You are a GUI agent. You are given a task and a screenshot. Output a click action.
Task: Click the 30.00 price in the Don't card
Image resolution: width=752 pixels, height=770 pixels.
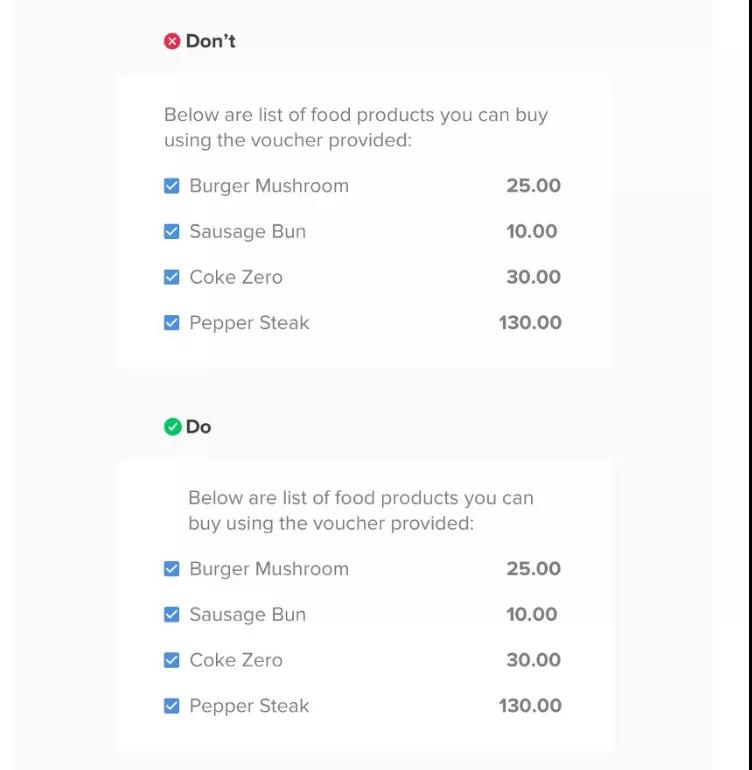(533, 277)
